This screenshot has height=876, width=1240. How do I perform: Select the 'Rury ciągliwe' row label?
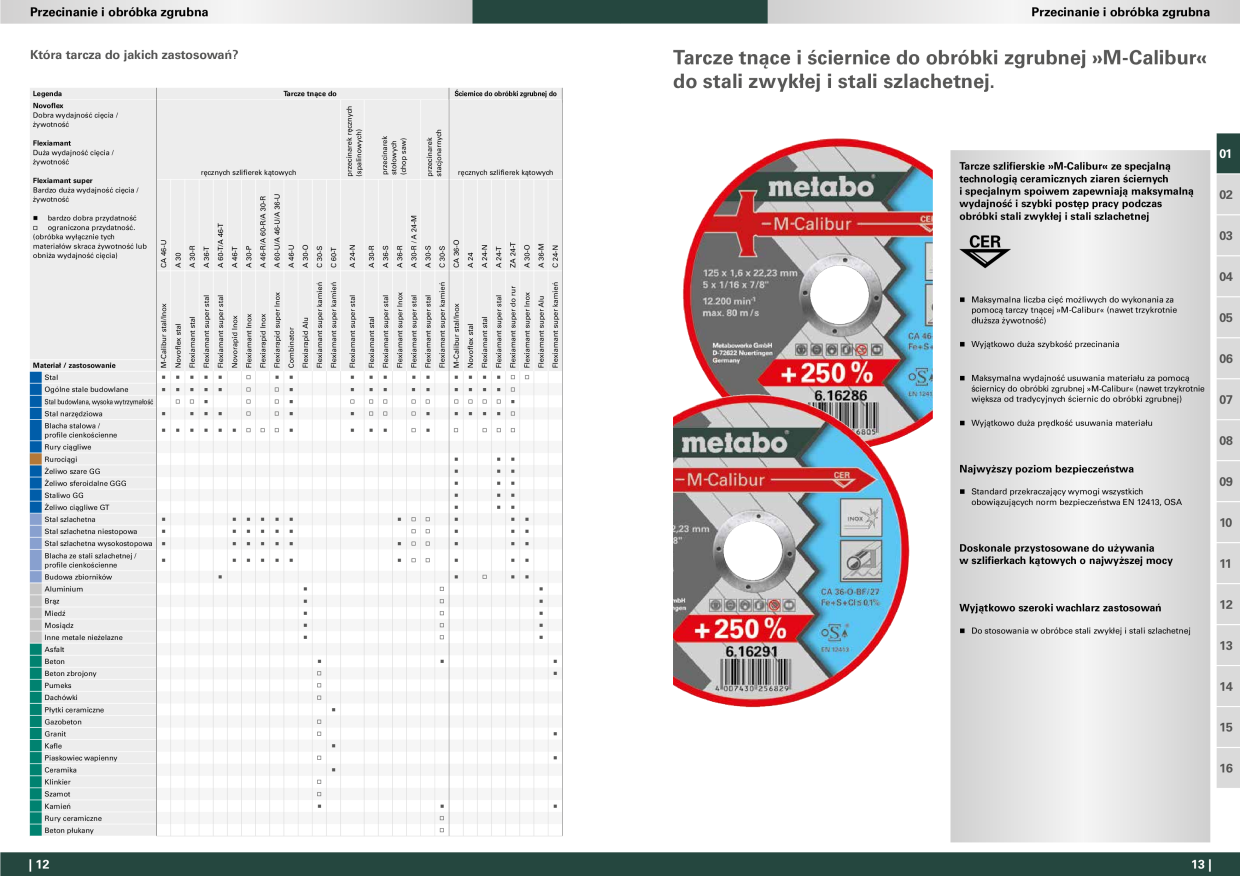point(67,447)
